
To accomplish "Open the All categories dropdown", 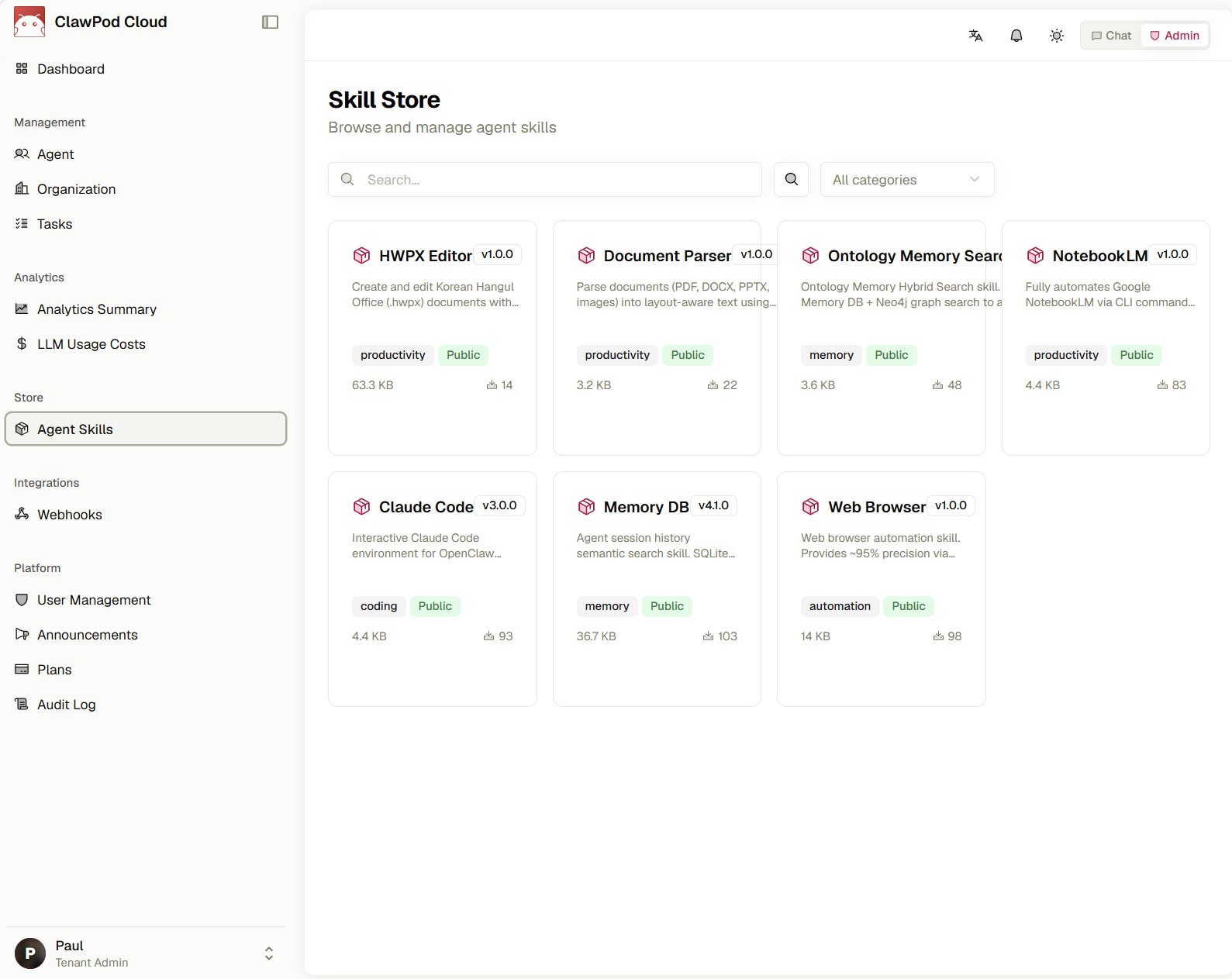I will pos(907,179).
